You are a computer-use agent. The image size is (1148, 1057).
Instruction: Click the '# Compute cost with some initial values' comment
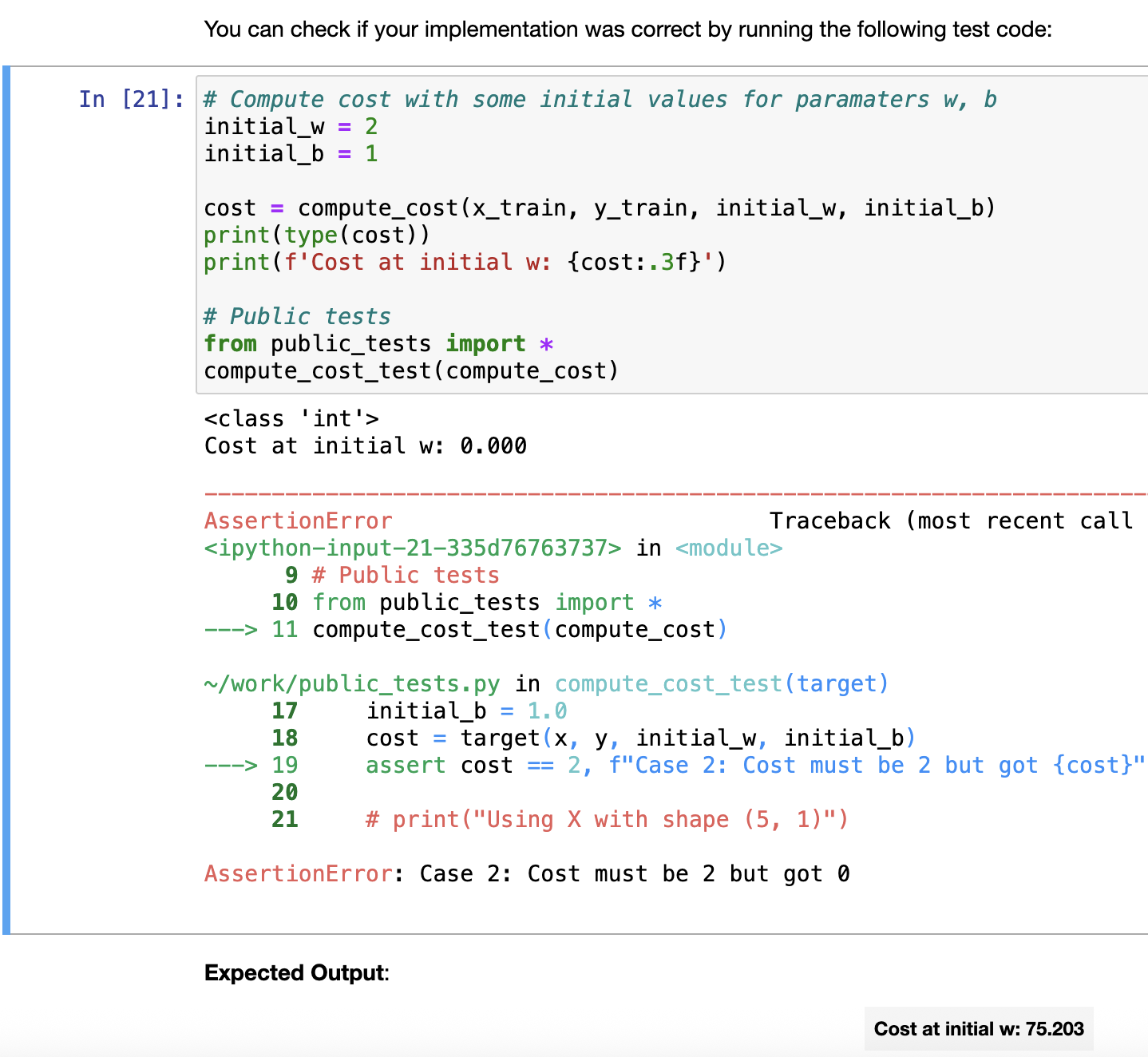(x=599, y=99)
